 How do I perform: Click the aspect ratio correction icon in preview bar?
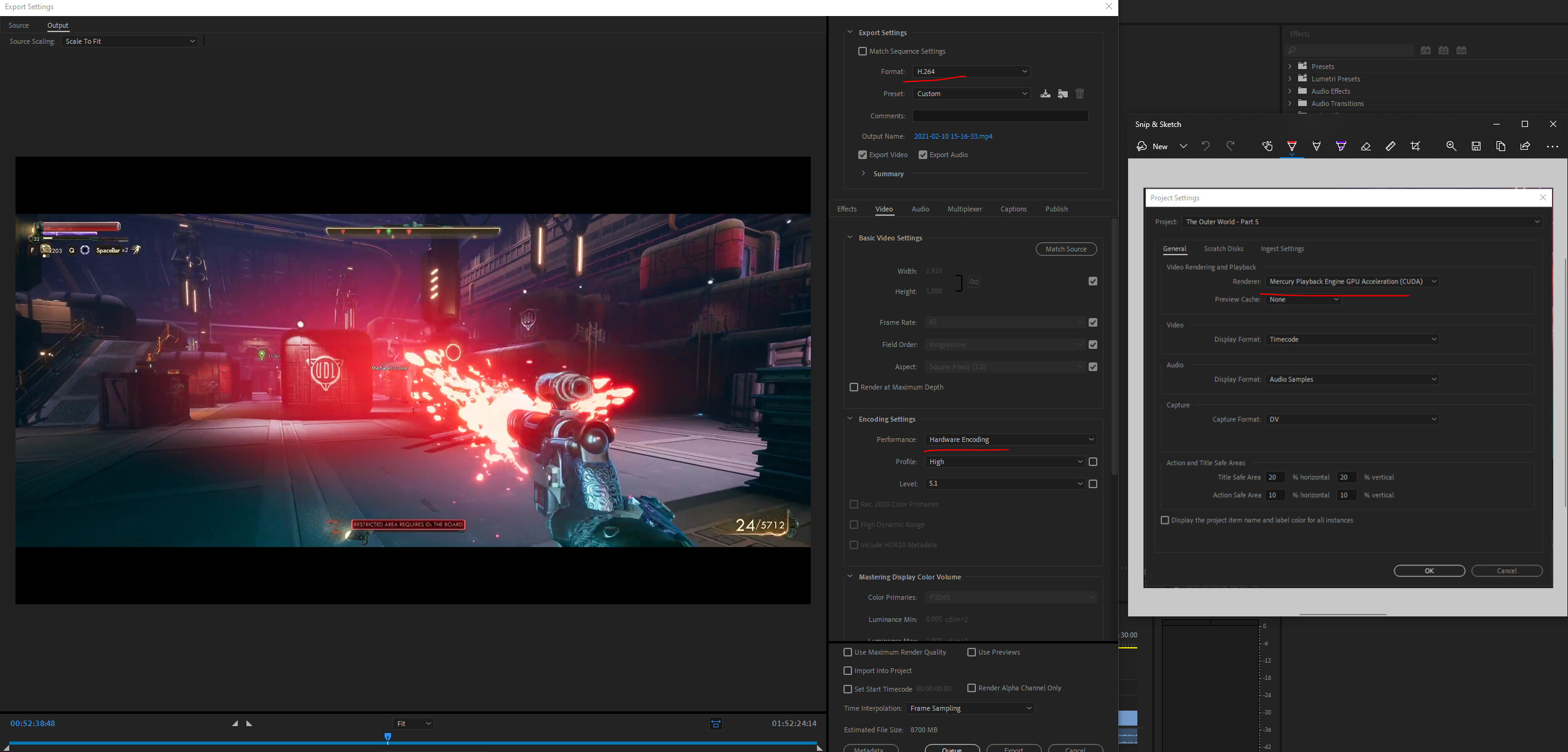point(716,724)
